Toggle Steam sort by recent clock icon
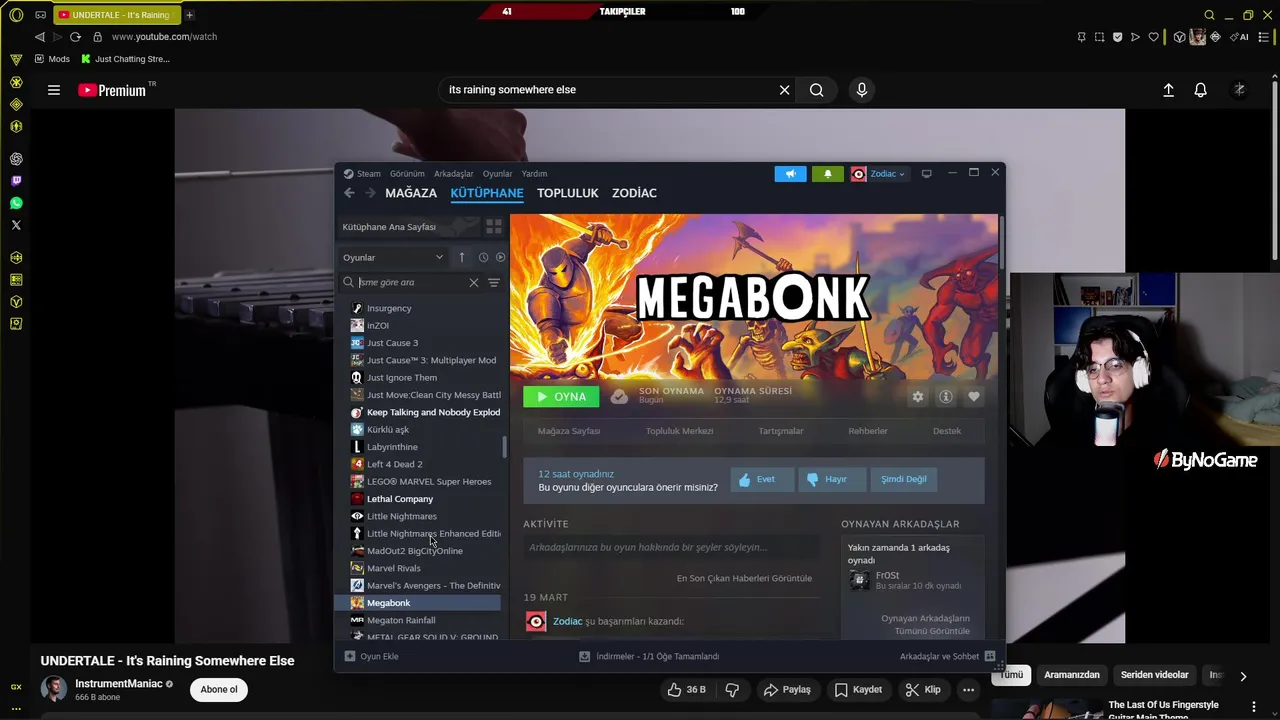Image resolution: width=1280 pixels, height=720 pixels. [483, 258]
